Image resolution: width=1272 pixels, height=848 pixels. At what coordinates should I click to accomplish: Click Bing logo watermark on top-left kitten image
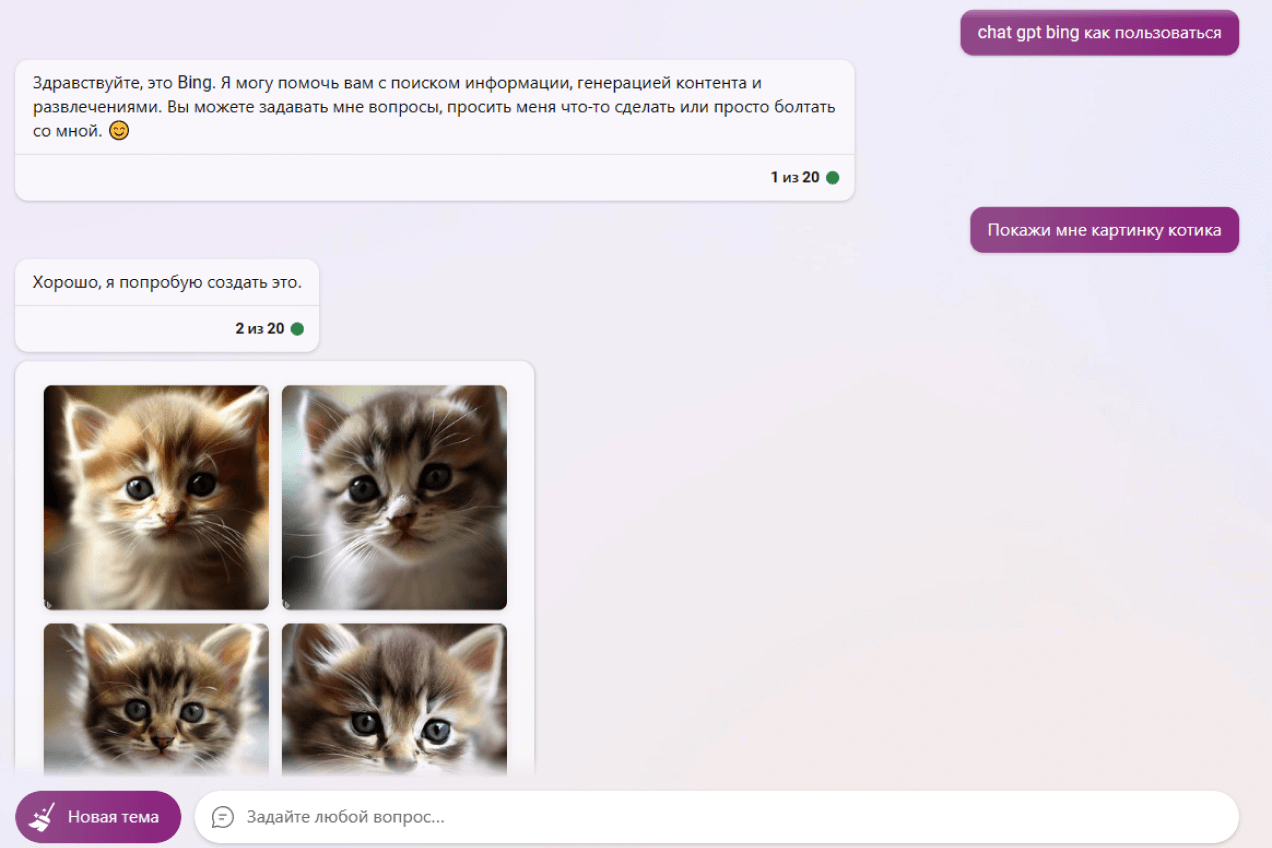[x=48, y=604]
